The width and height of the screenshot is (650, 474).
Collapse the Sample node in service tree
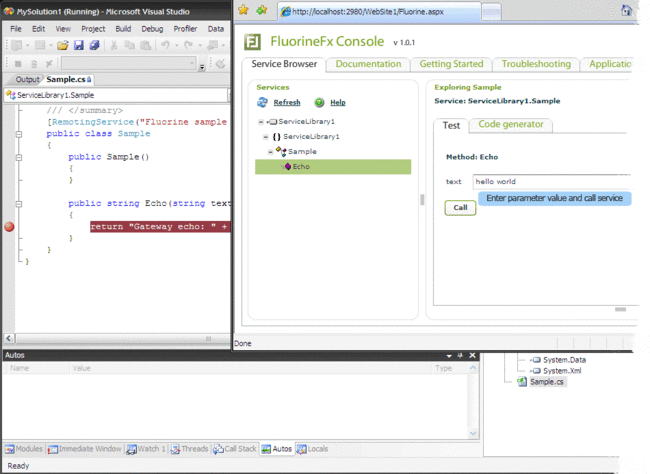pos(270,152)
